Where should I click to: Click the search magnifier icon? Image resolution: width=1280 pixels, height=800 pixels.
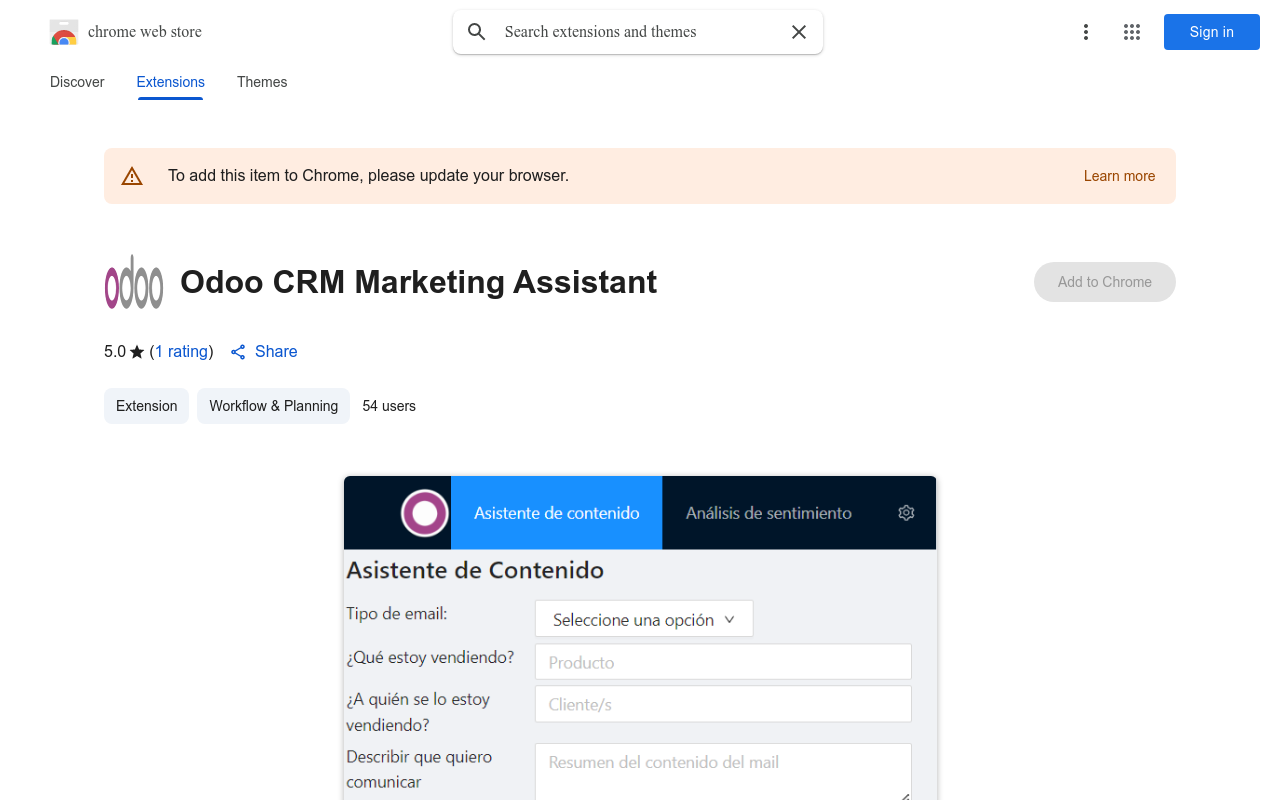[477, 32]
